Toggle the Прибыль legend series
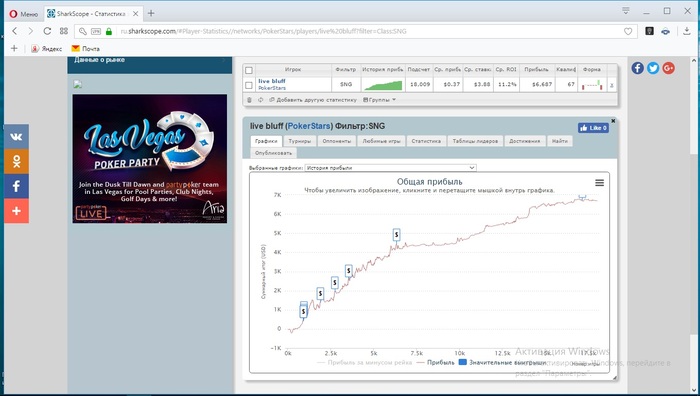 [x=435, y=363]
